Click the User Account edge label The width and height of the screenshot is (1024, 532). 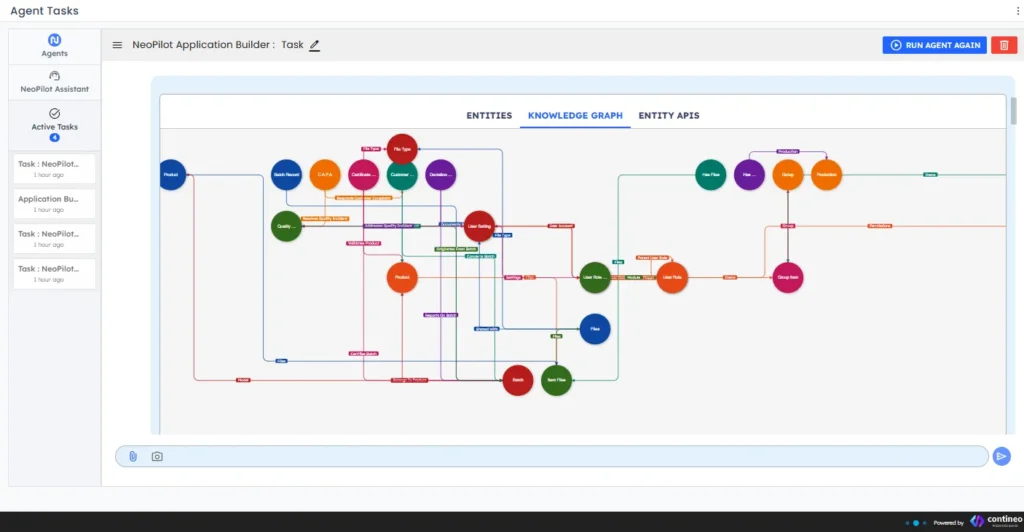pos(561,226)
